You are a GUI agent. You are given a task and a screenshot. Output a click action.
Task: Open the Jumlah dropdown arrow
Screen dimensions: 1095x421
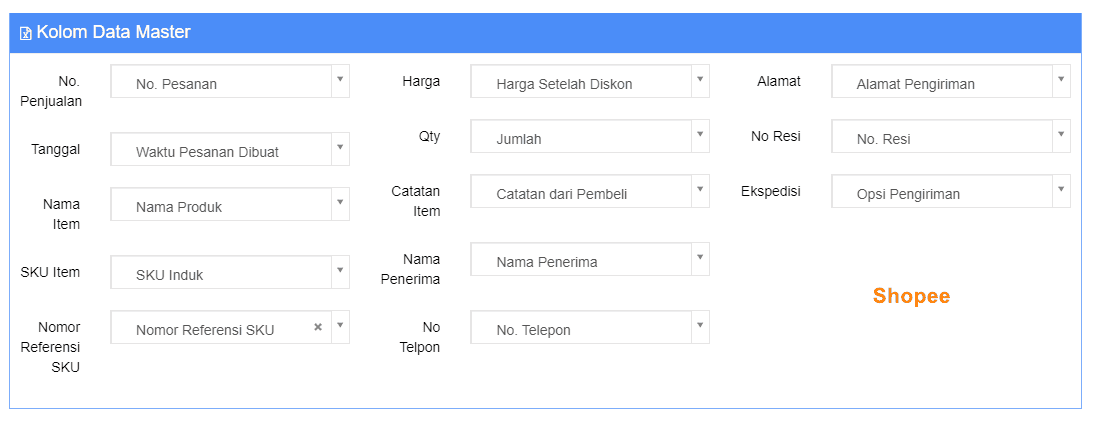[700, 134]
